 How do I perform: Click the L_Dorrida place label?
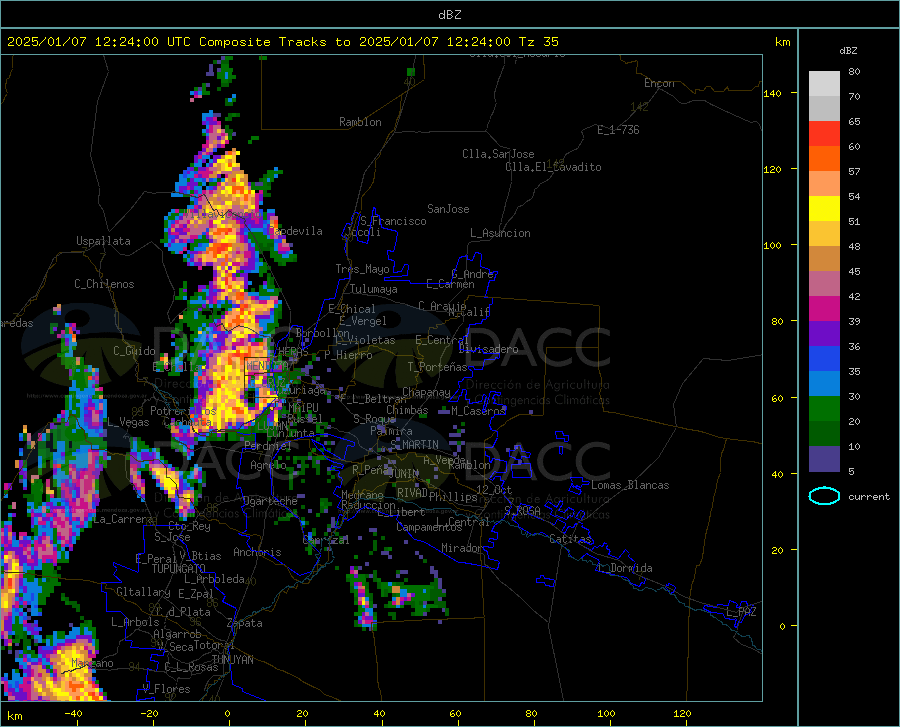point(625,568)
